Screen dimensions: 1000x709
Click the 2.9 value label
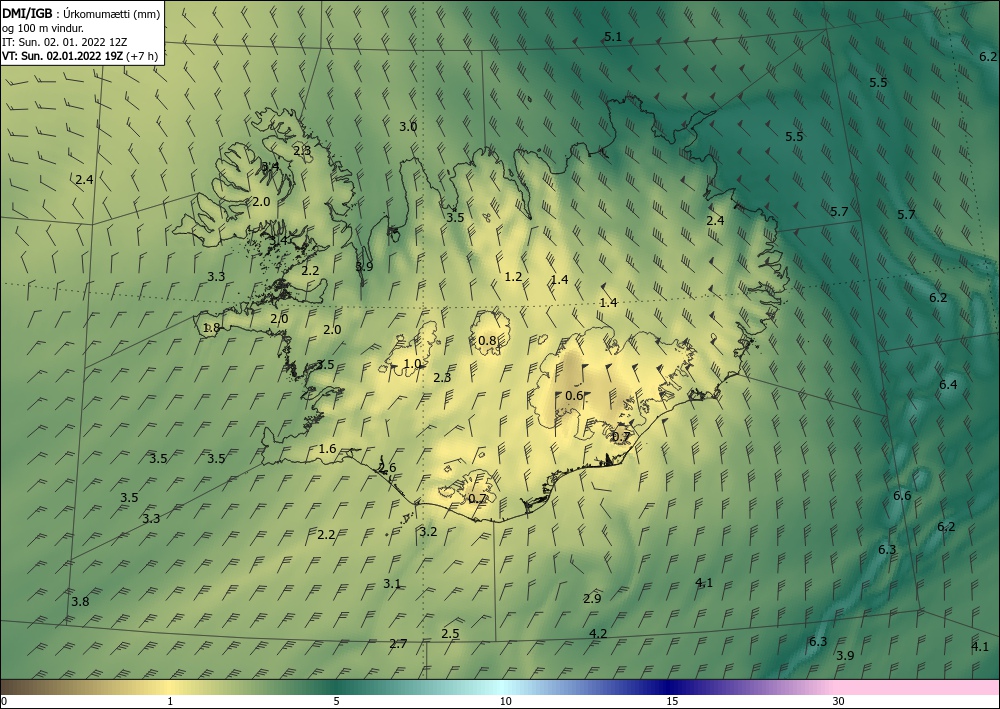pyautogui.click(x=592, y=599)
